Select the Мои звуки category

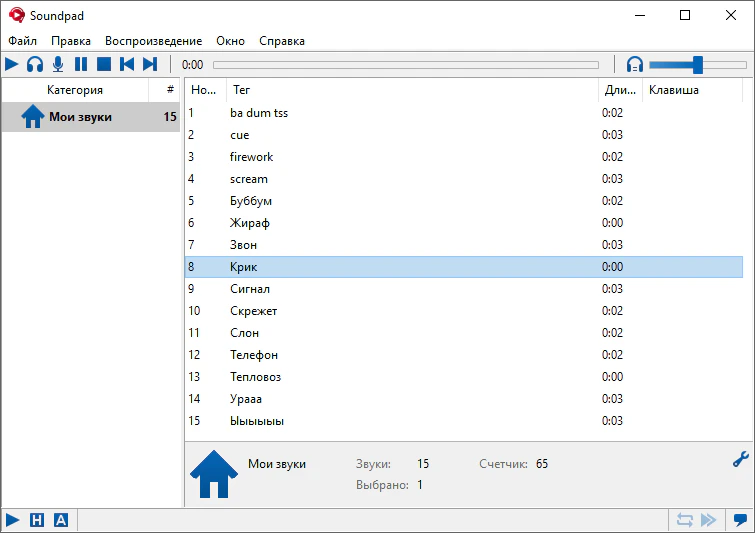point(80,117)
